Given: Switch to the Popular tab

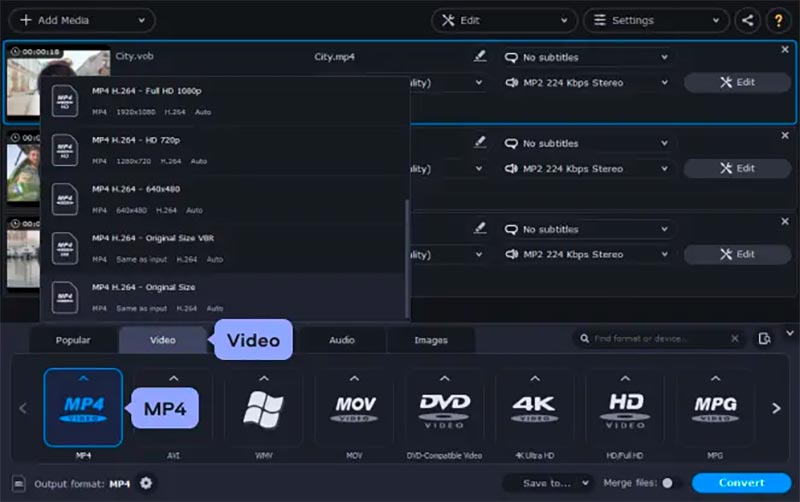Looking at the screenshot, I should coord(73,340).
